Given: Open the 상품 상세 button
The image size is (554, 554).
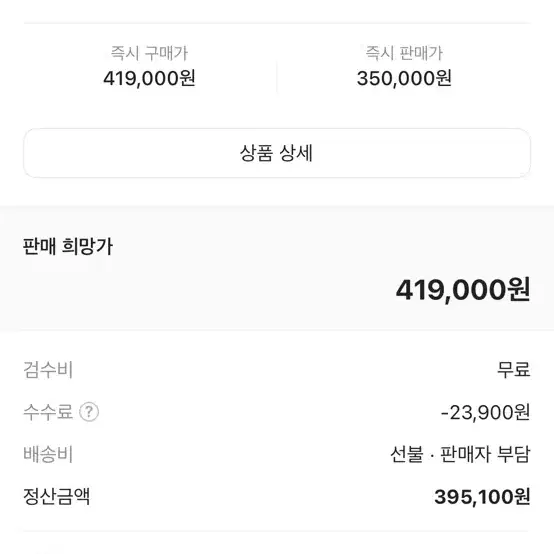Looking at the screenshot, I should 277,153.
